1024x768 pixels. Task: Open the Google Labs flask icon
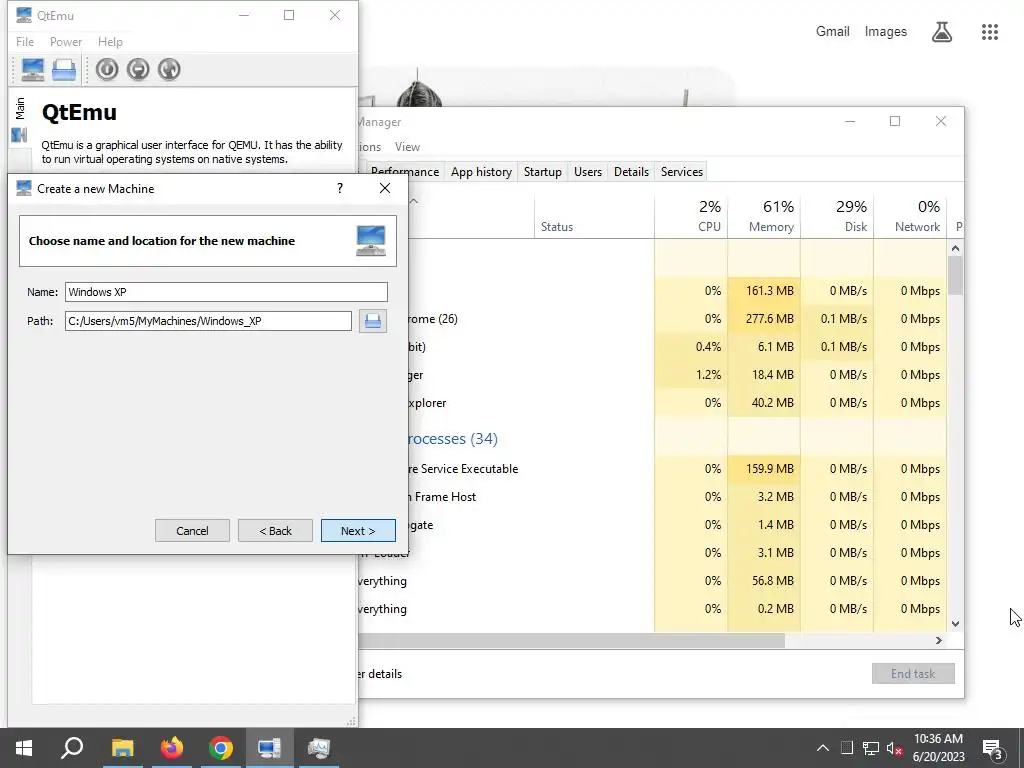pyautogui.click(x=942, y=31)
